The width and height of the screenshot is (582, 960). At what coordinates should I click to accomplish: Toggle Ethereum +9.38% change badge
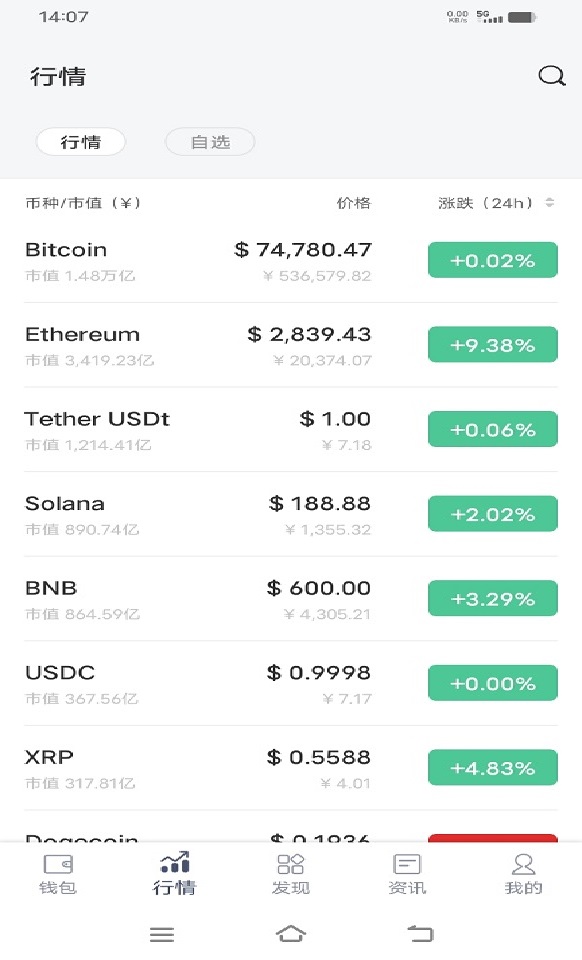click(493, 345)
